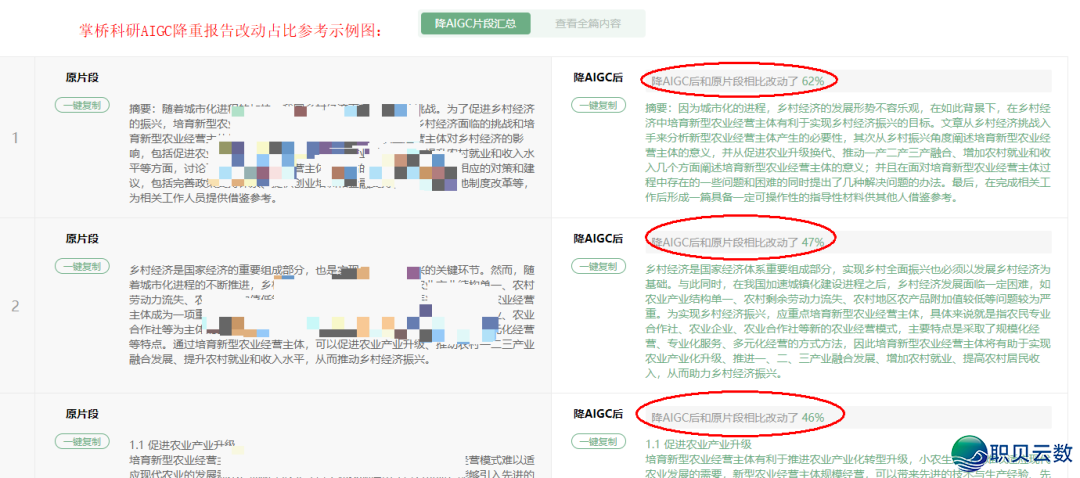Open the 查看全篇内容 tab
Viewport: 1080px width, 478px height.
coord(587,24)
